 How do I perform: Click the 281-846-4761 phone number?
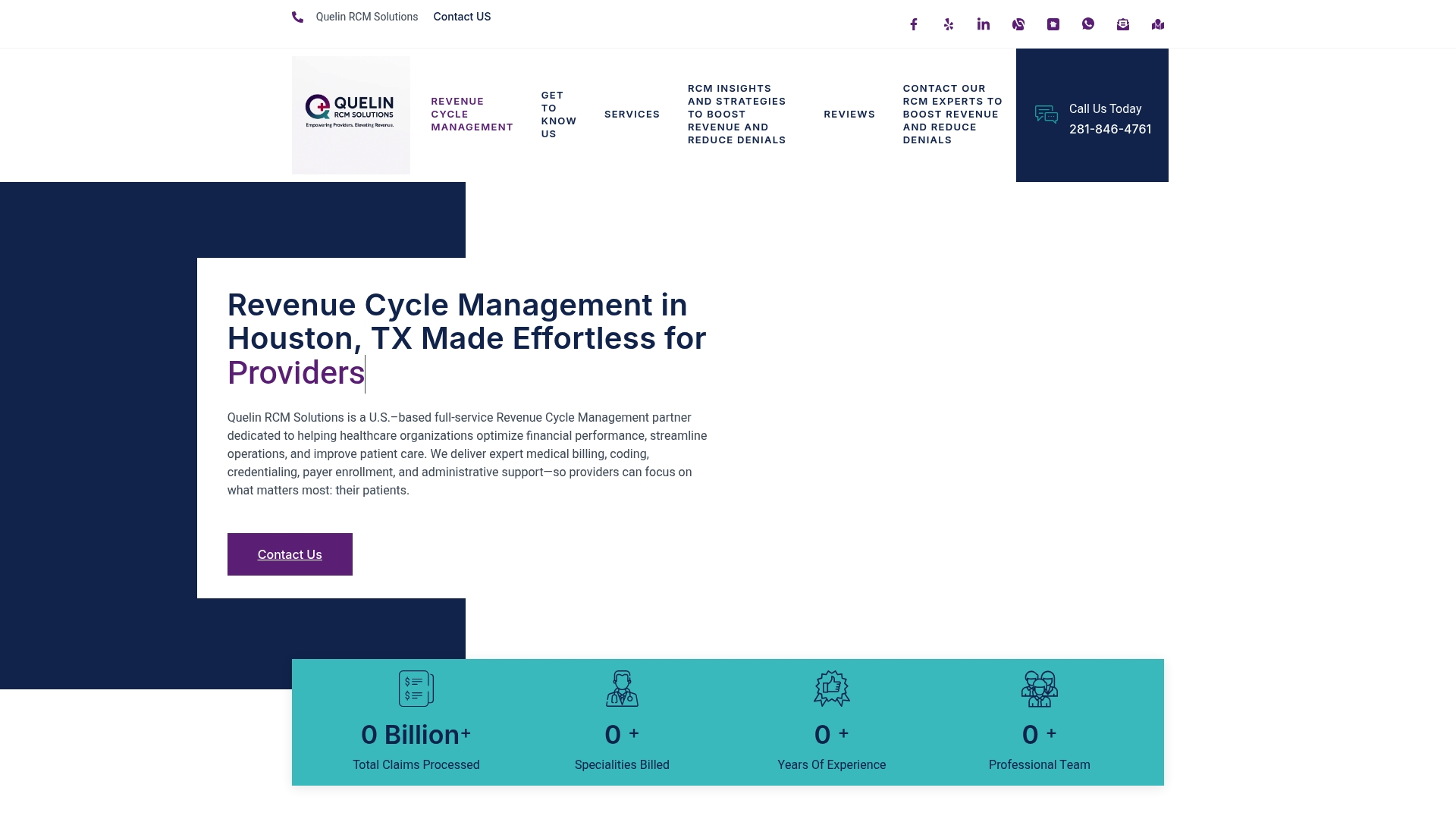(1110, 130)
